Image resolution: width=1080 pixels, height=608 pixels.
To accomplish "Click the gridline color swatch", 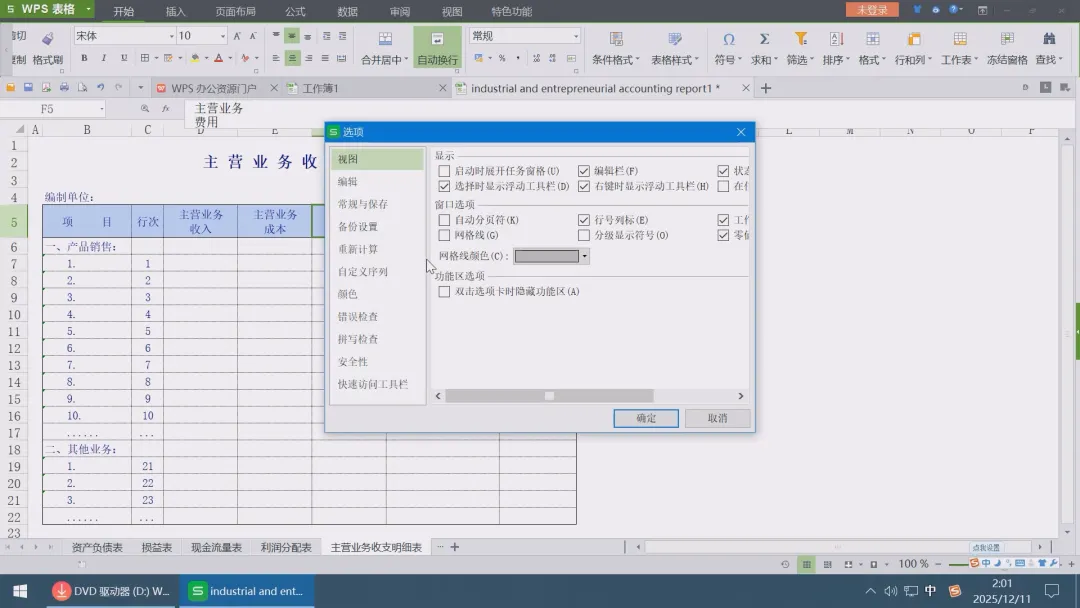I will click(547, 256).
